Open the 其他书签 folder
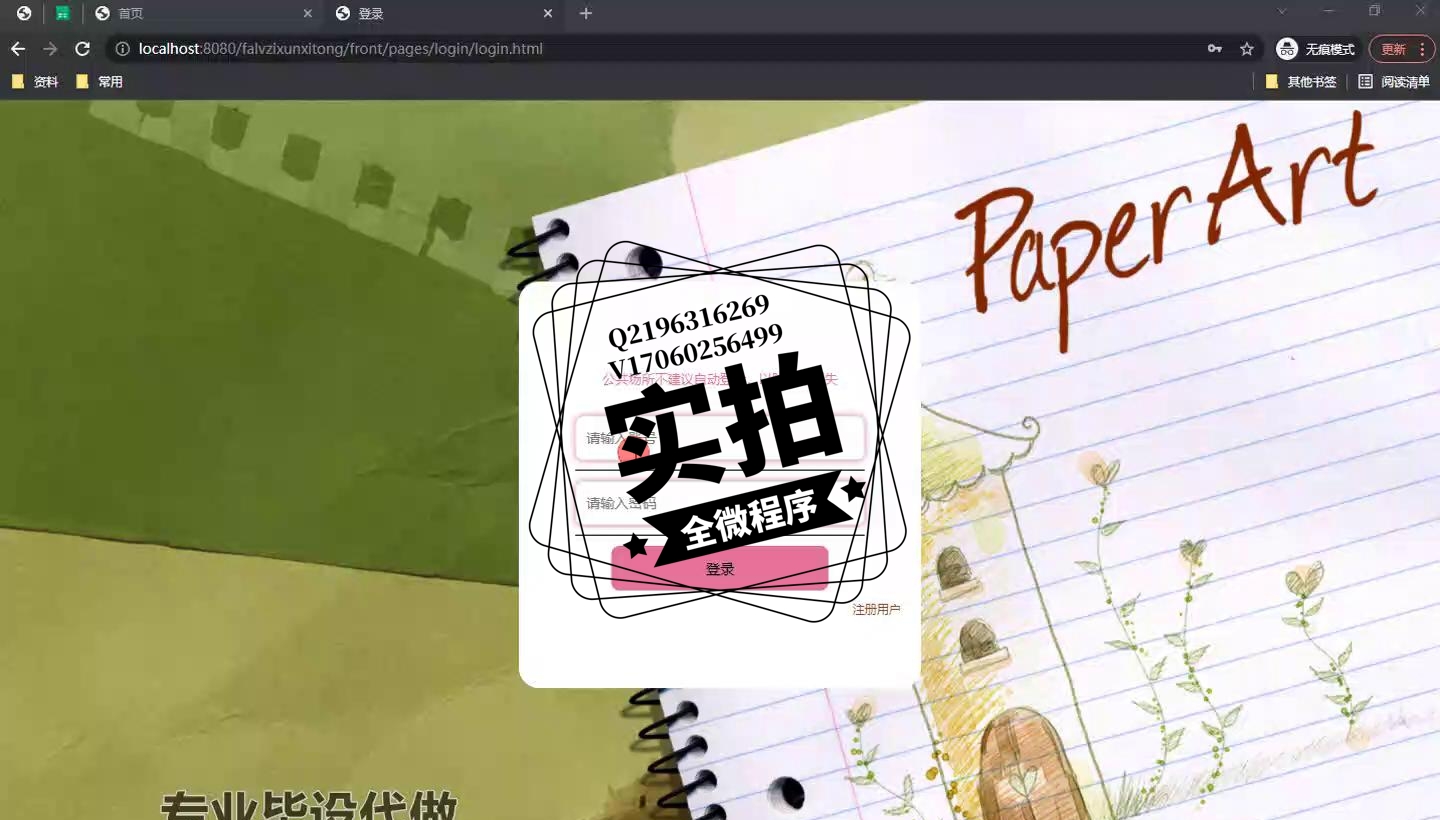The image size is (1440, 820). pos(1301,82)
